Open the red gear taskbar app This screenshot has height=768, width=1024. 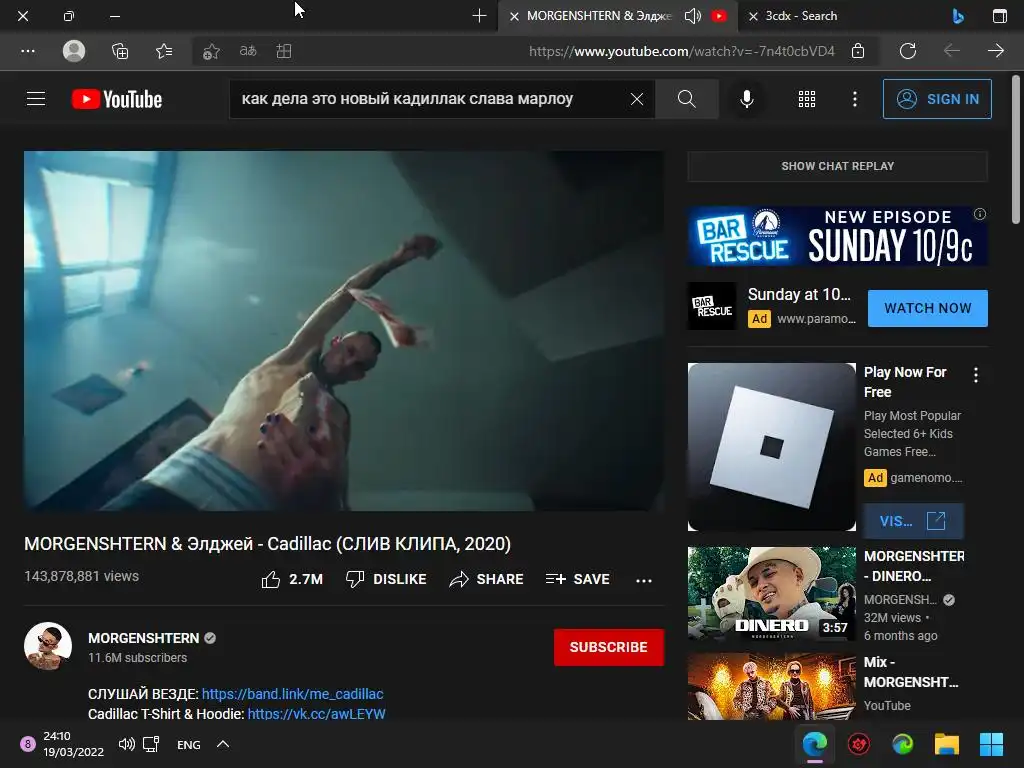(x=858, y=744)
